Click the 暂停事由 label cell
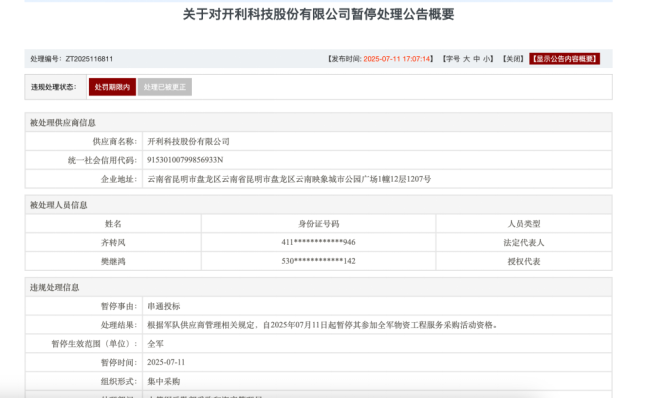The height and width of the screenshot is (398, 645). coord(84,306)
